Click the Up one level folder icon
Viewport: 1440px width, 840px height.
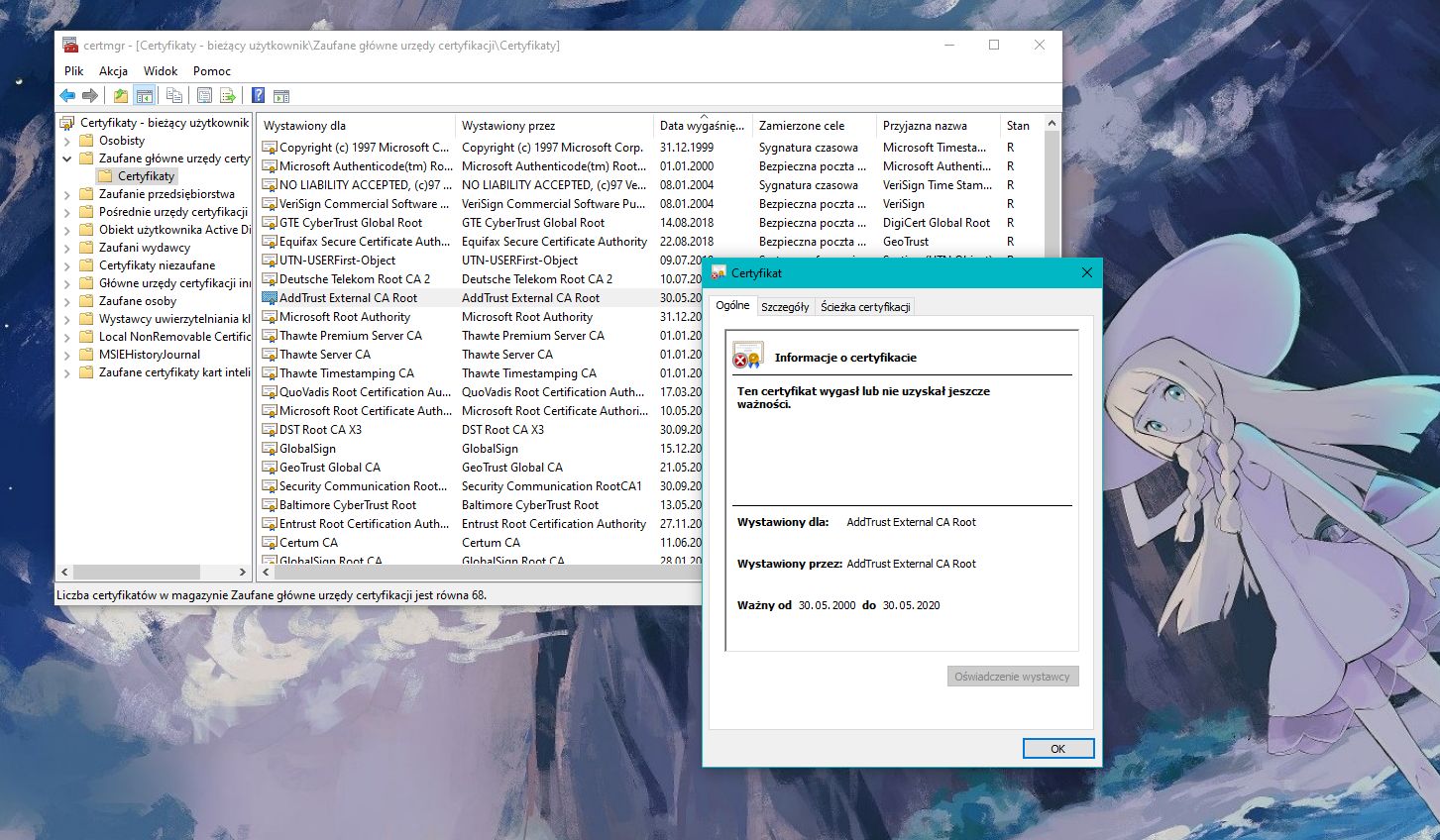[120, 96]
